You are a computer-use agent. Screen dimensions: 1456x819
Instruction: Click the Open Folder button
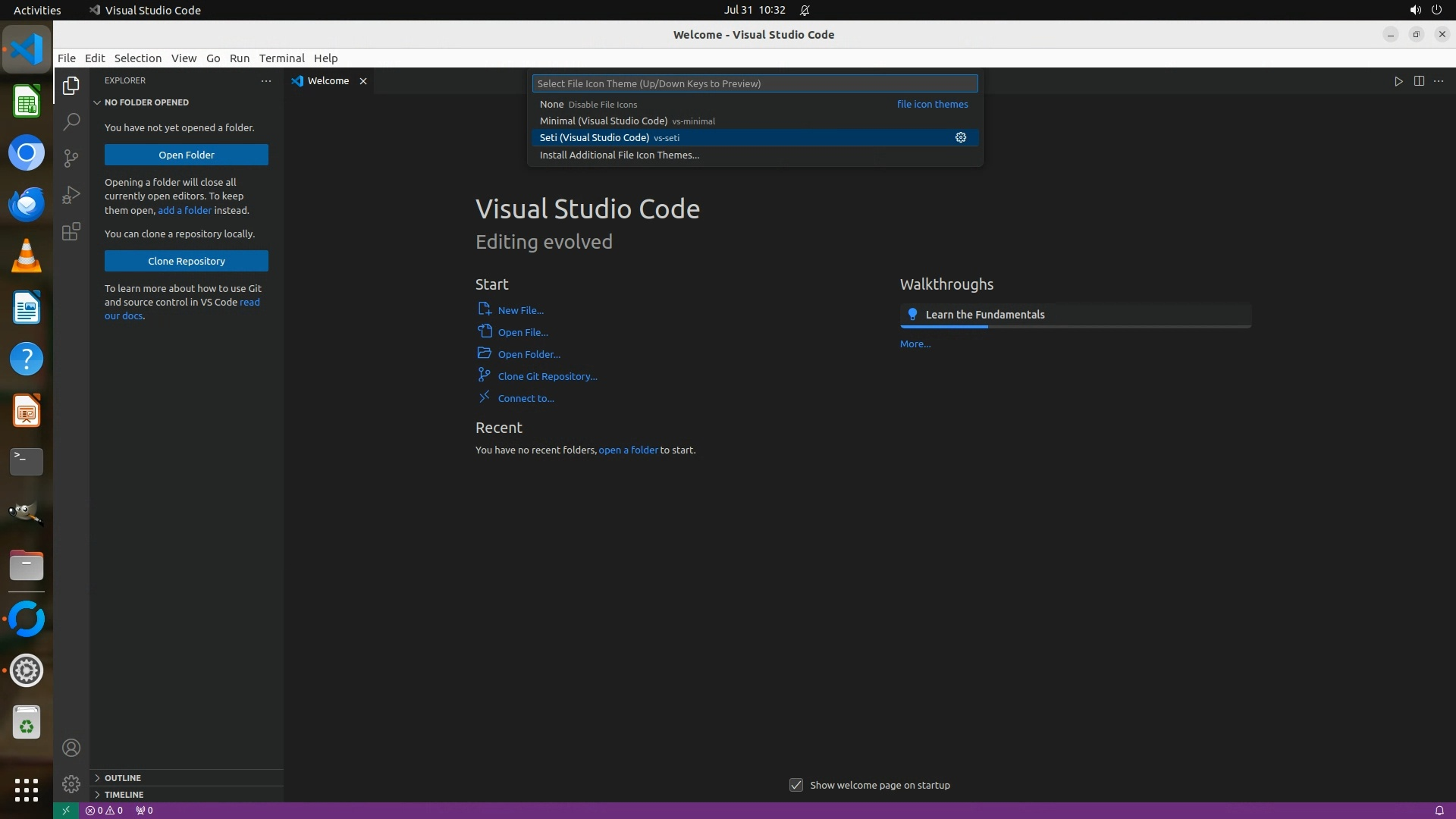click(187, 155)
